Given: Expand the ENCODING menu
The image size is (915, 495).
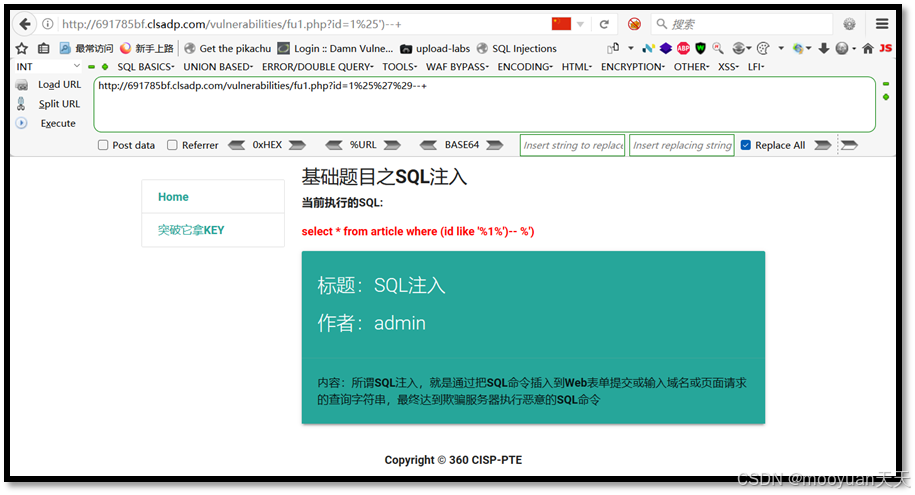Looking at the screenshot, I should [x=525, y=67].
